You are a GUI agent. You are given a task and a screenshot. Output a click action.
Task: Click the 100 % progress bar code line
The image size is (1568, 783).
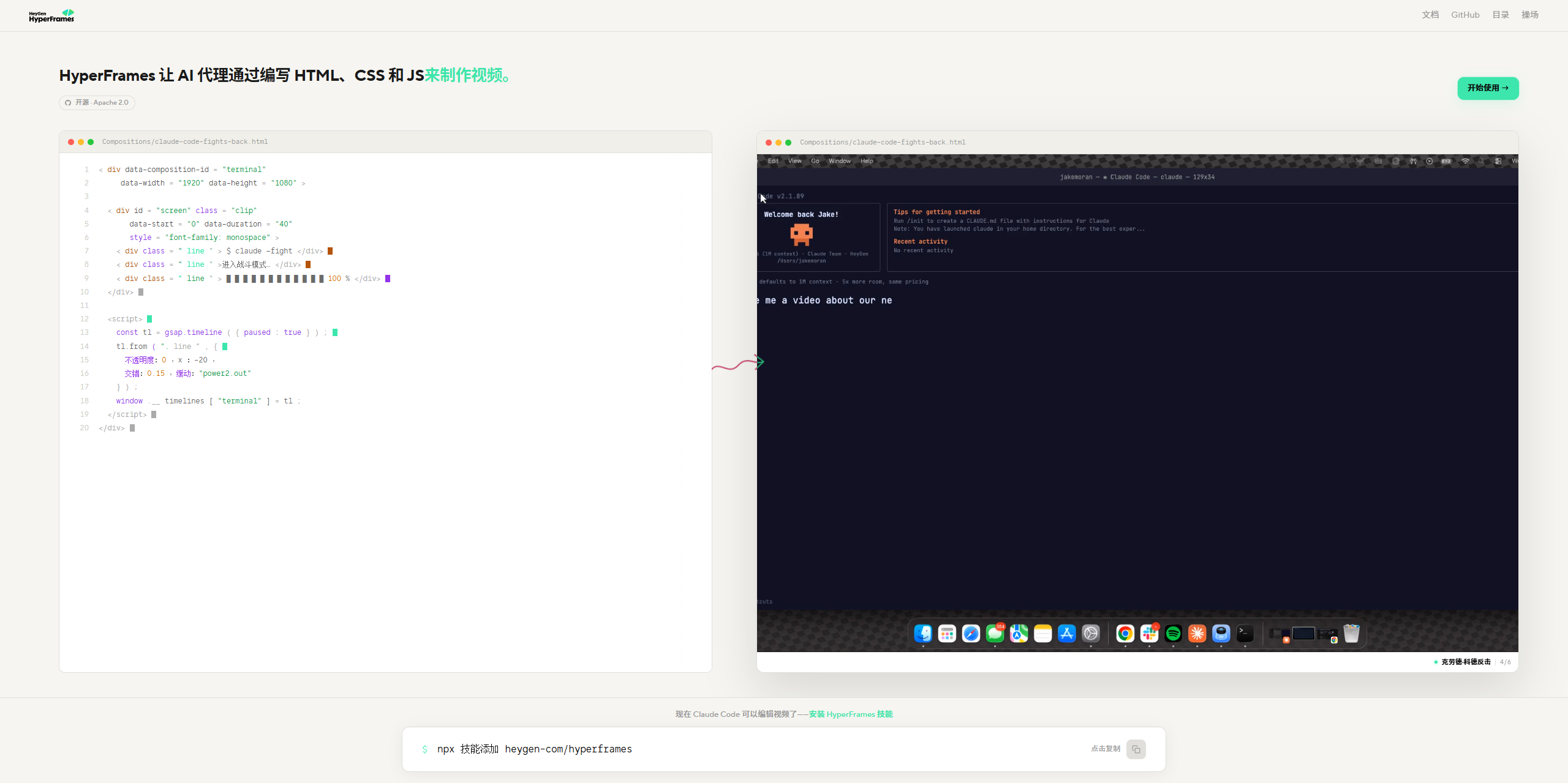(x=253, y=279)
